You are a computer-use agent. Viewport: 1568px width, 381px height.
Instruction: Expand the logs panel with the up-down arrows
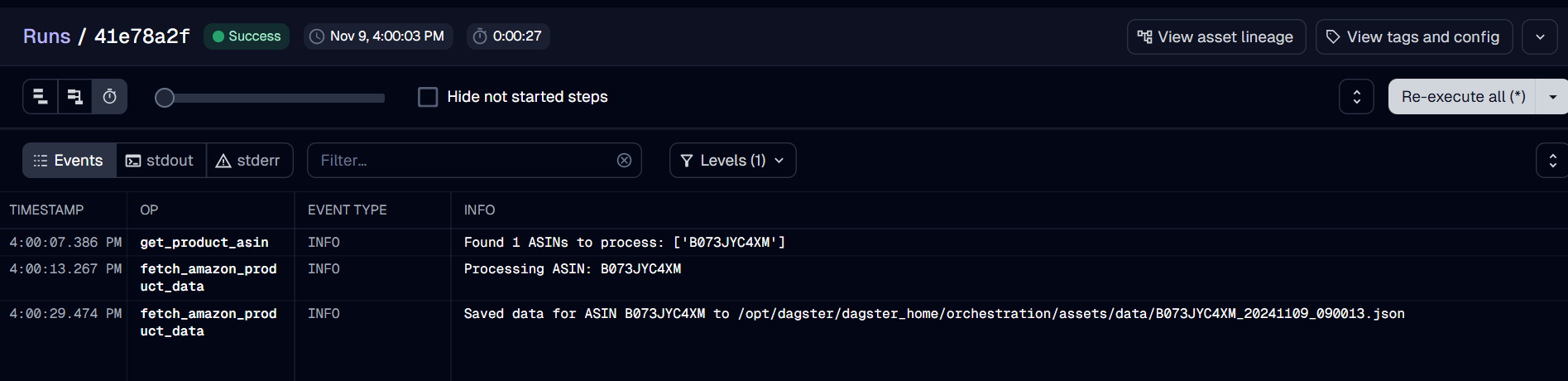[1552, 161]
